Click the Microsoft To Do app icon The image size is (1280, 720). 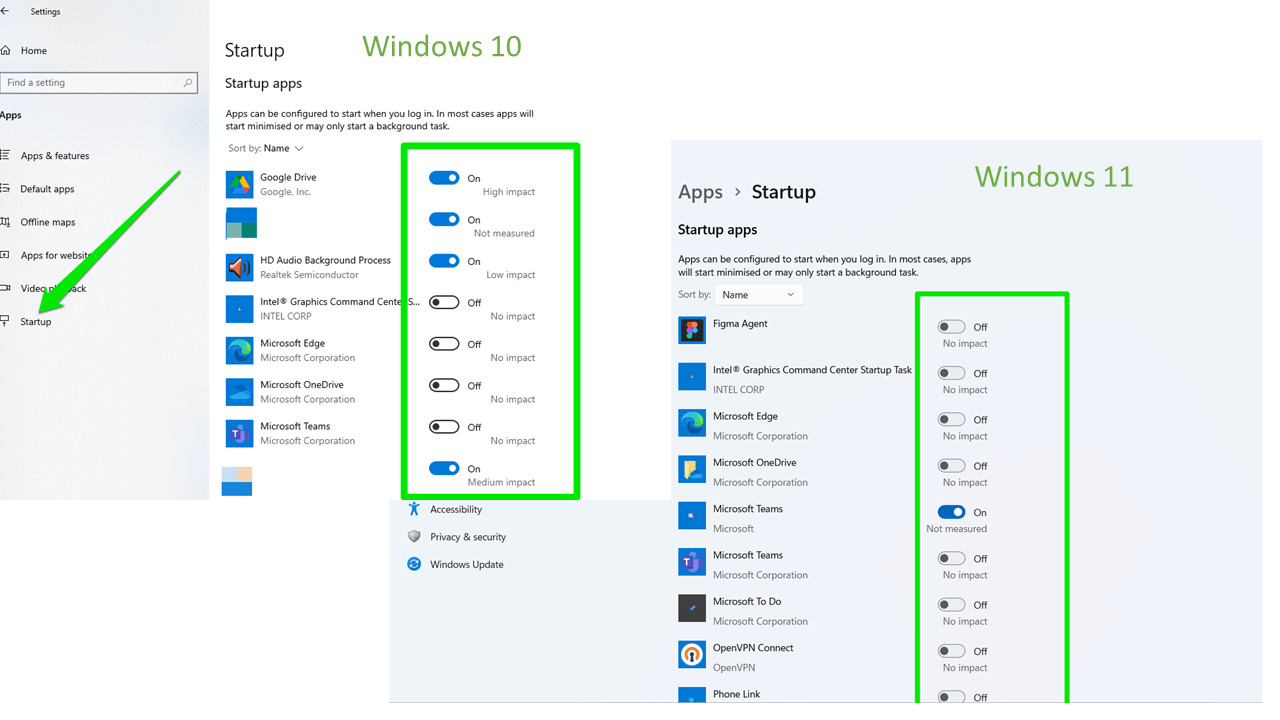tap(692, 608)
